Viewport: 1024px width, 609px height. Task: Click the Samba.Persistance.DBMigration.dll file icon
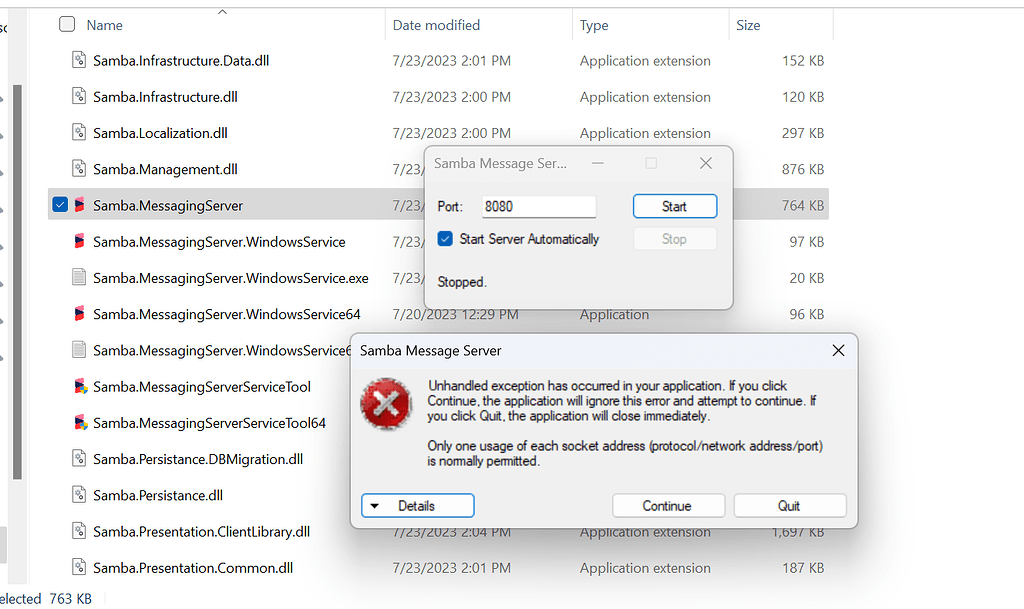click(78, 458)
